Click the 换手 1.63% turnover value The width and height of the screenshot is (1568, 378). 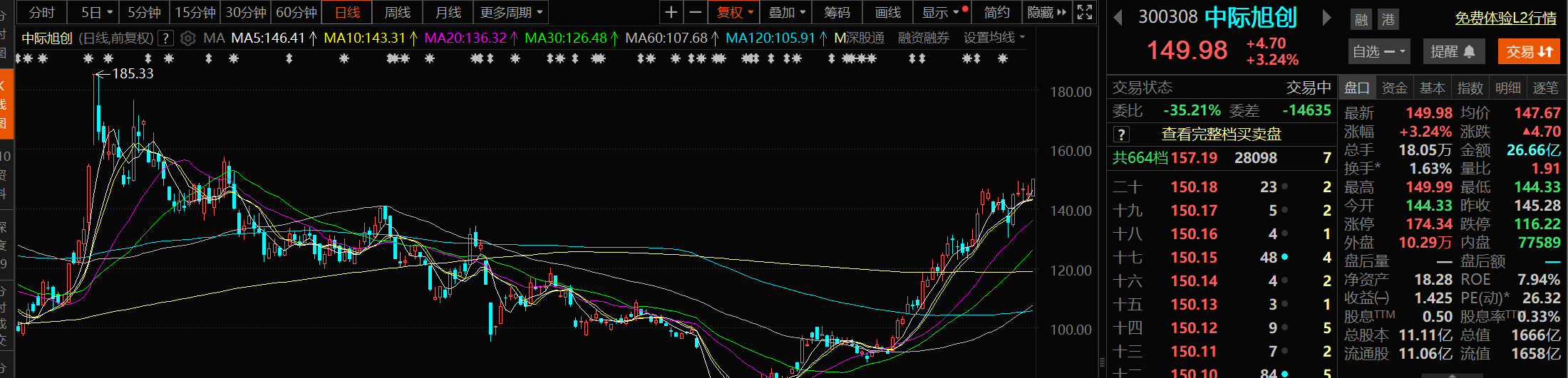tap(1430, 169)
